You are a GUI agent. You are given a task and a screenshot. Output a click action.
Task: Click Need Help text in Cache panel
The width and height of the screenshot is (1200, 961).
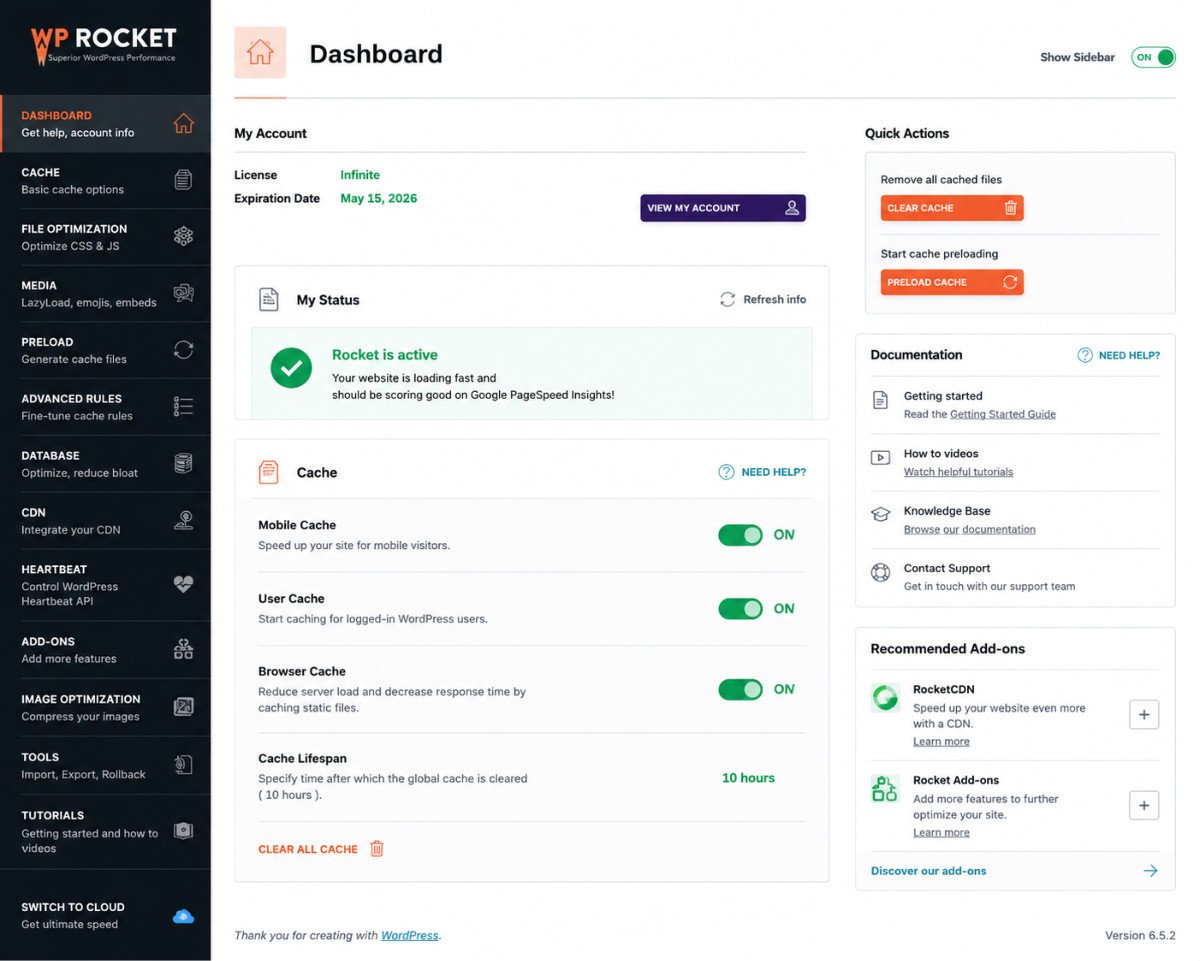[x=773, y=472]
